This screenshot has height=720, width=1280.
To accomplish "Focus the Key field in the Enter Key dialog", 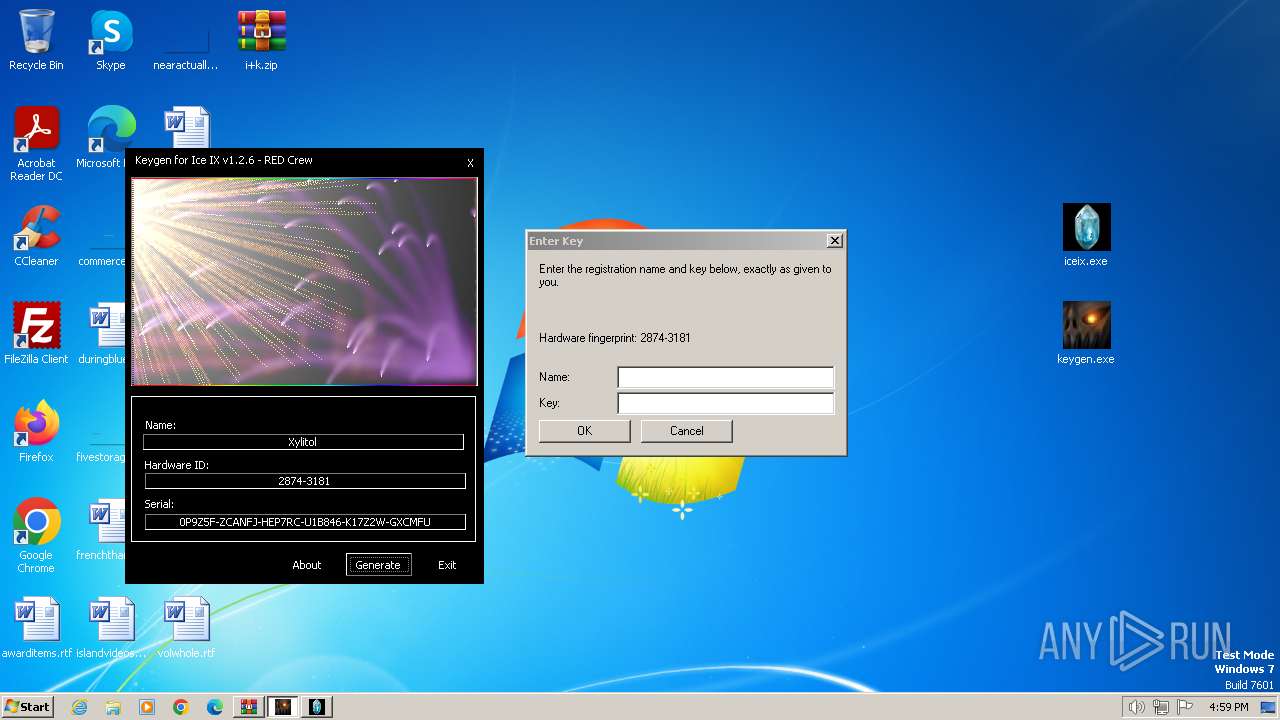I will coord(725,403).
